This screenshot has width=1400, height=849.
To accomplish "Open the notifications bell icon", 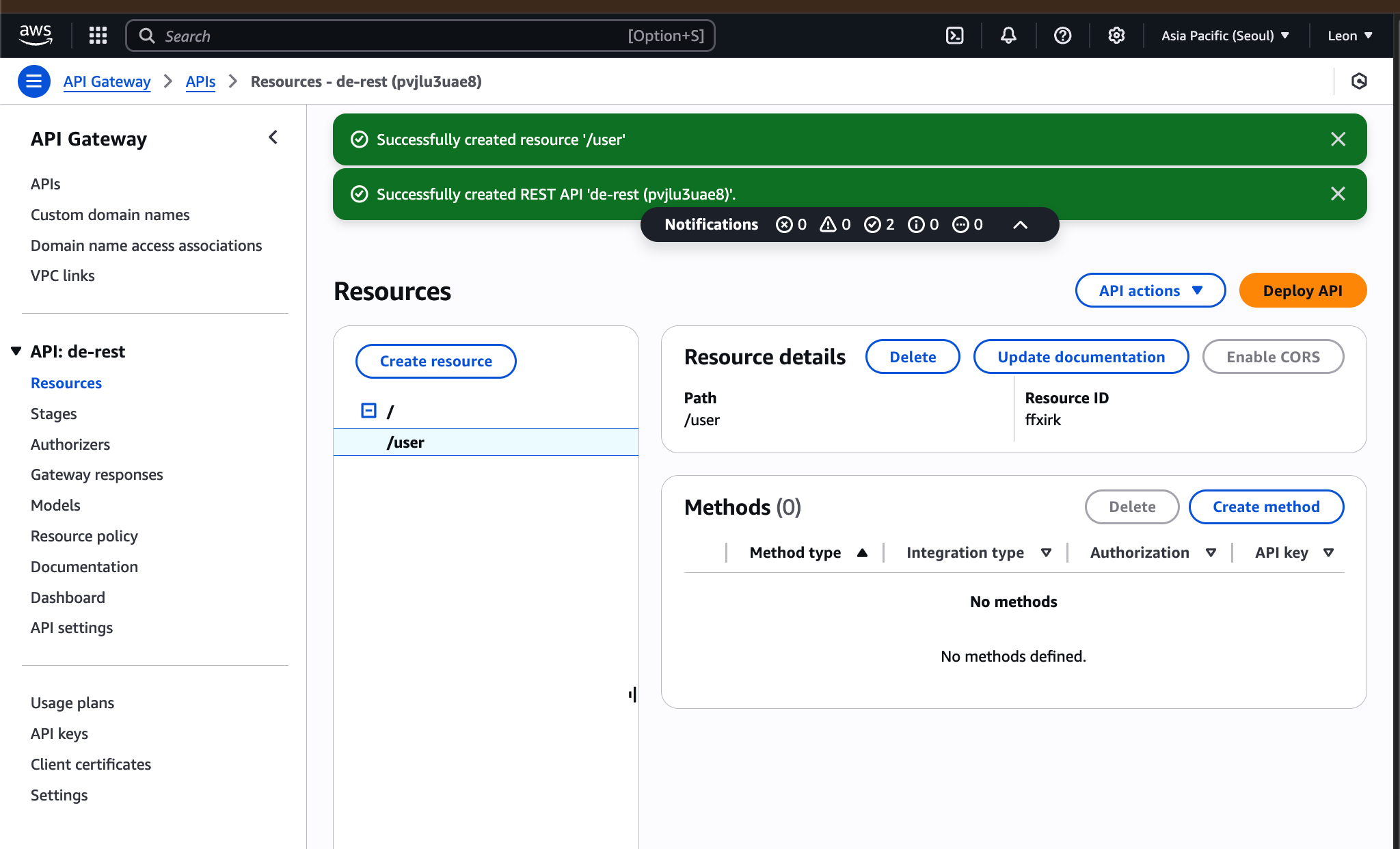I will tap(1008, 36).
